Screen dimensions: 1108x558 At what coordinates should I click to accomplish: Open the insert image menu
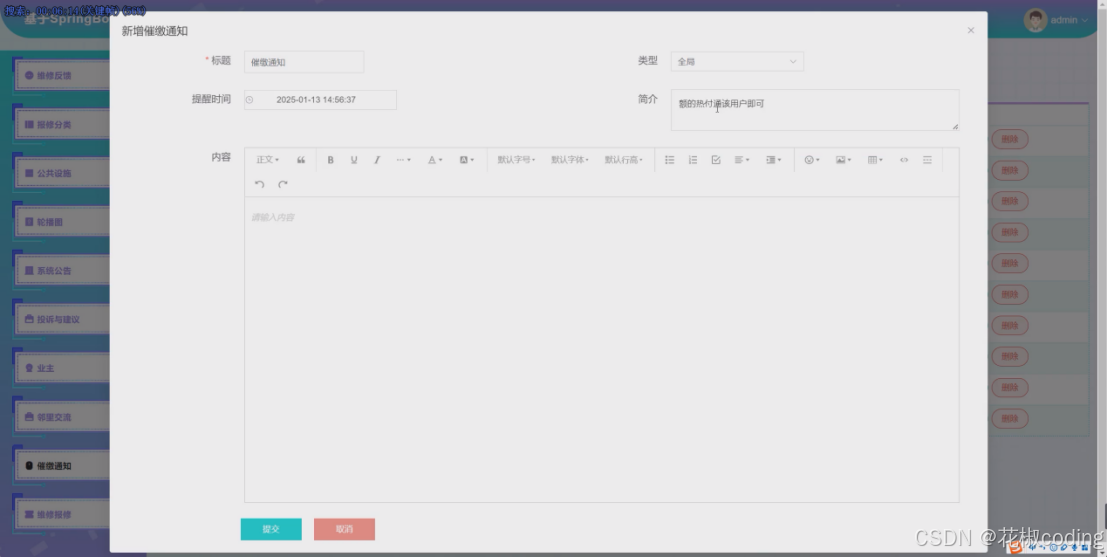[x=843, y=160]
